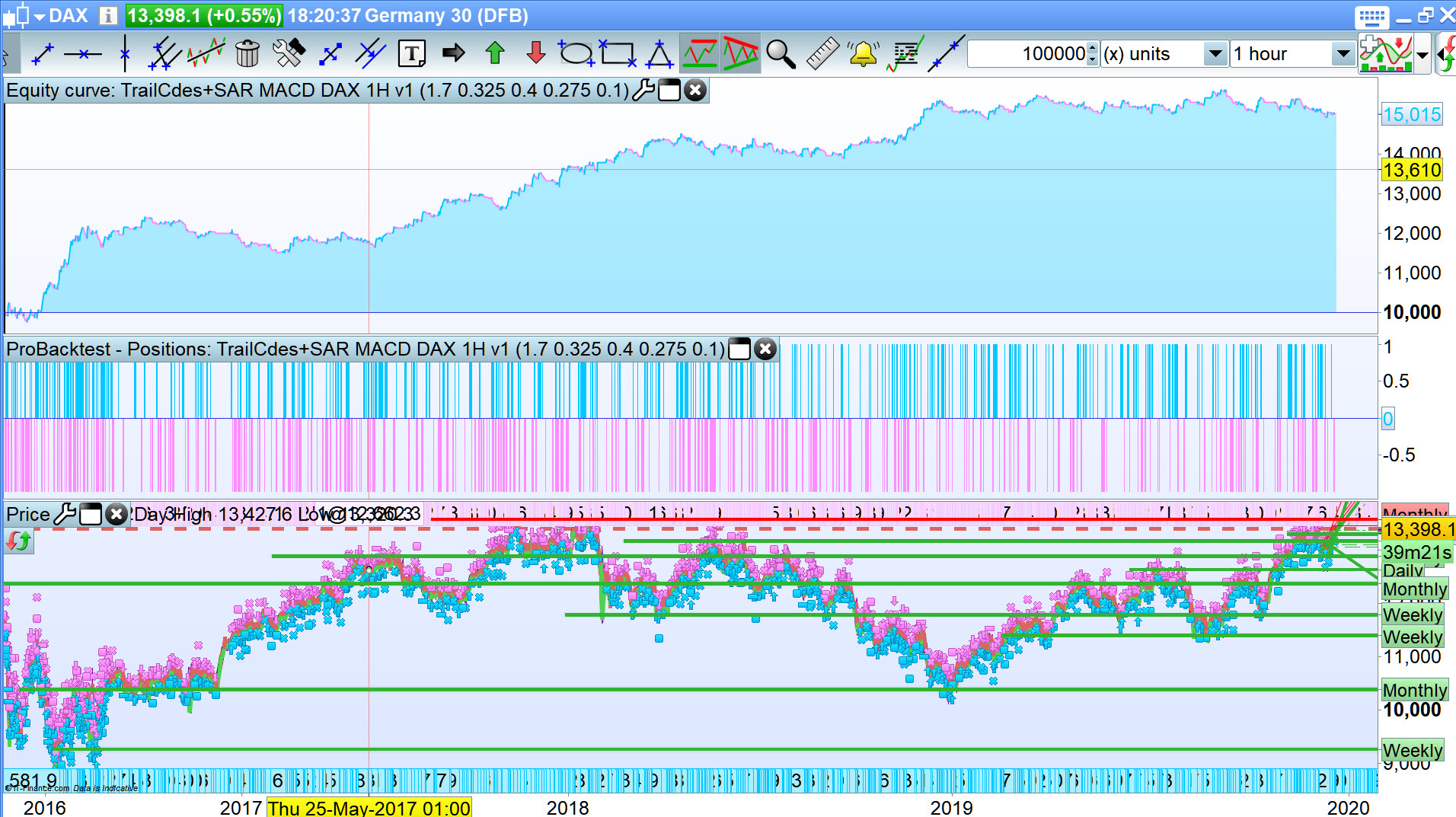Viewport: 1456px width, 817px height.
Task: Click the 2018 label on time axis
Action: [567, 807]
